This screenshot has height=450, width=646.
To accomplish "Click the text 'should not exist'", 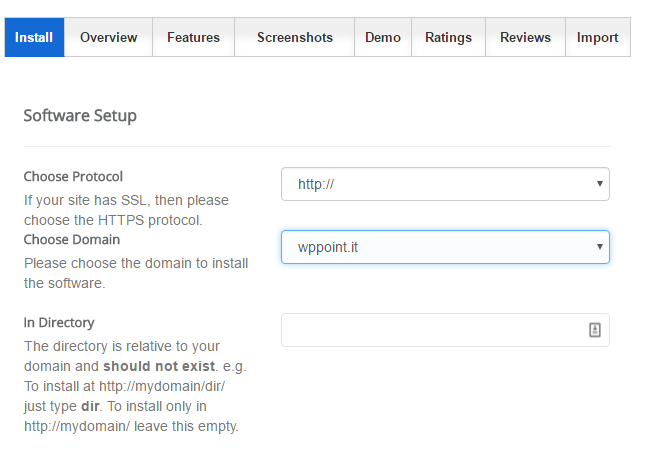I will pyautogui.click(x=159, y=366).
